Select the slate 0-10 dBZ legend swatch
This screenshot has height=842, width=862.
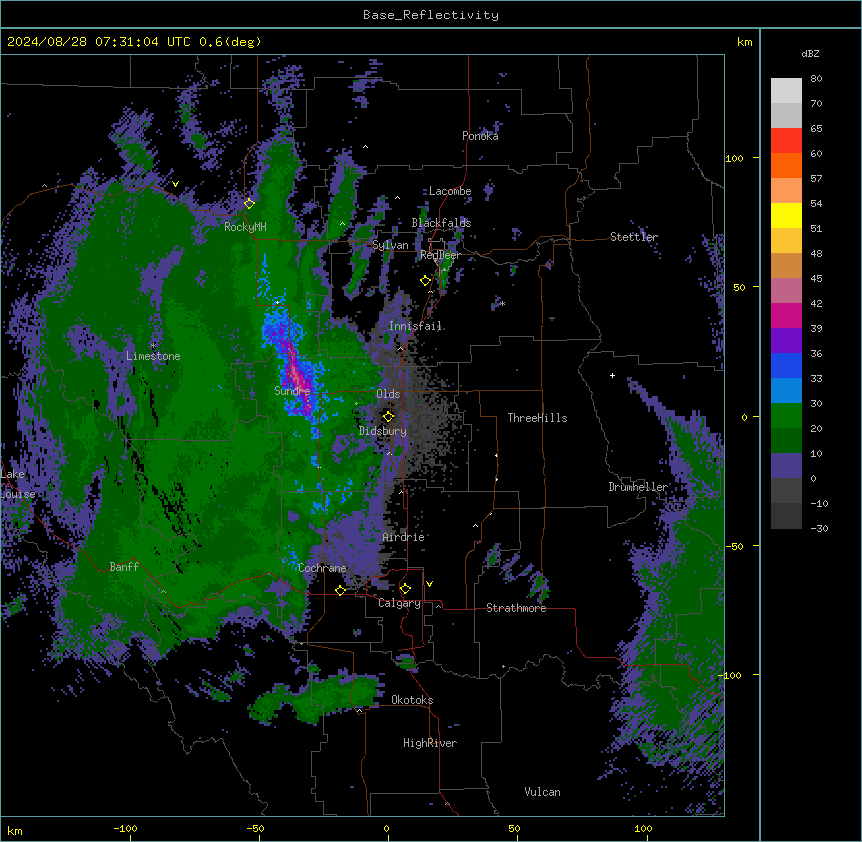tap(786, 466)
